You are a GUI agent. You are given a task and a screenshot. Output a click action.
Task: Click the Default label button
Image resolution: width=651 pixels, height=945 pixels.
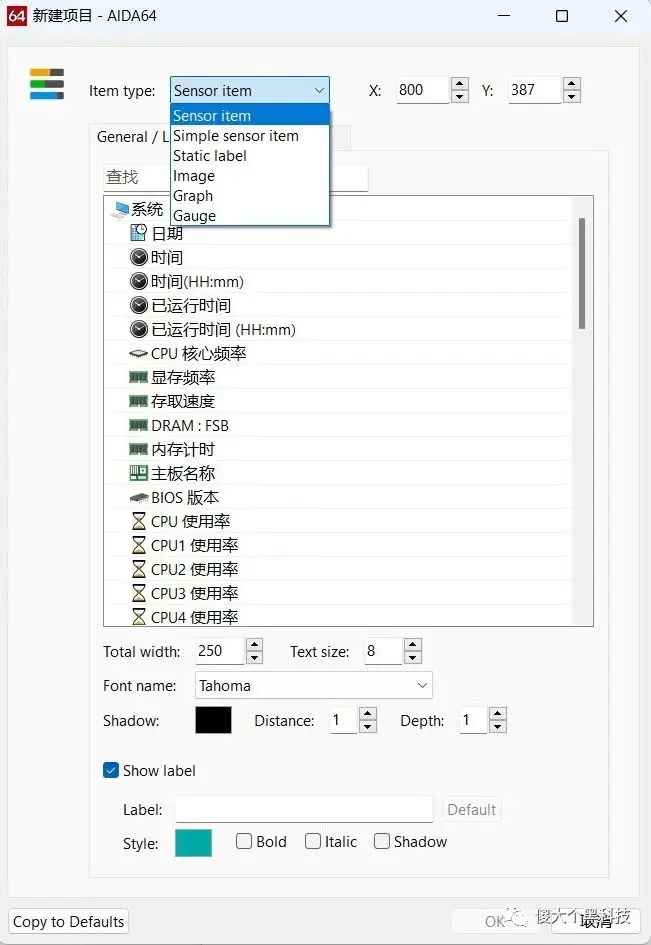471,809
